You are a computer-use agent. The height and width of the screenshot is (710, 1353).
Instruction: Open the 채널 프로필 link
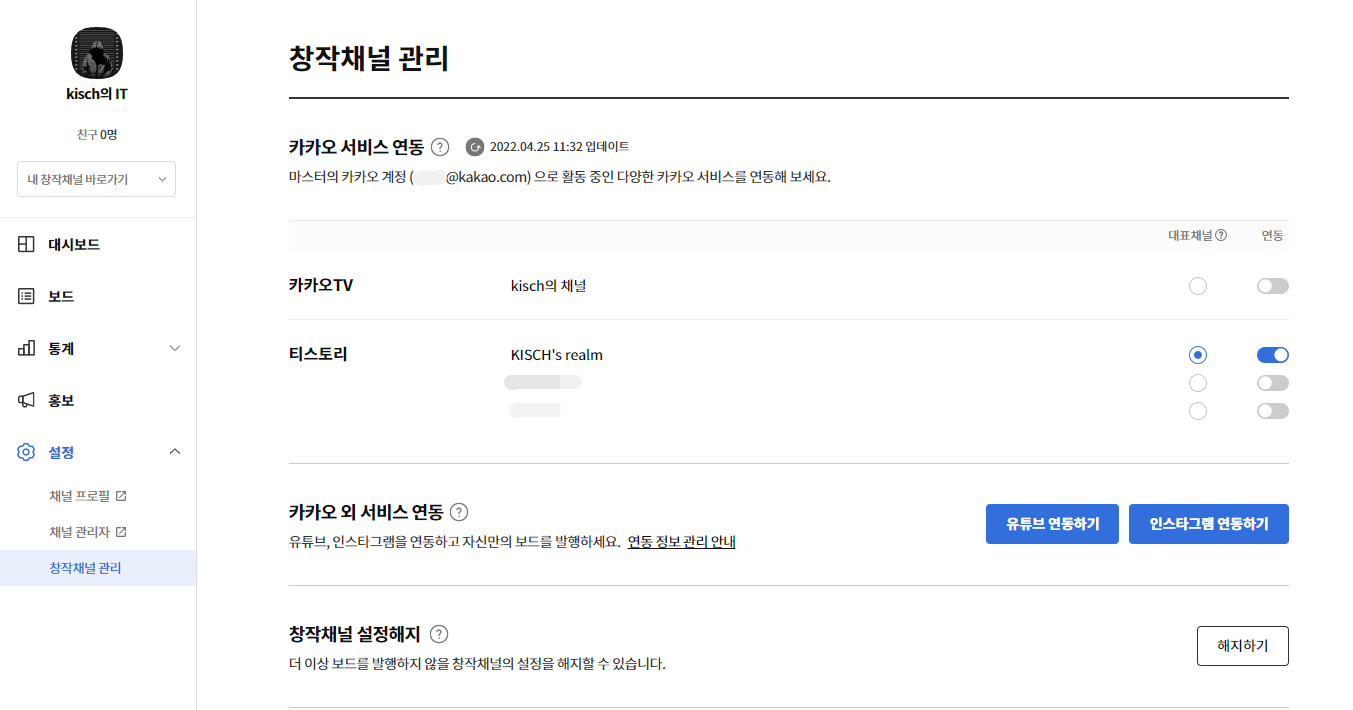click(x=81, y=496)
